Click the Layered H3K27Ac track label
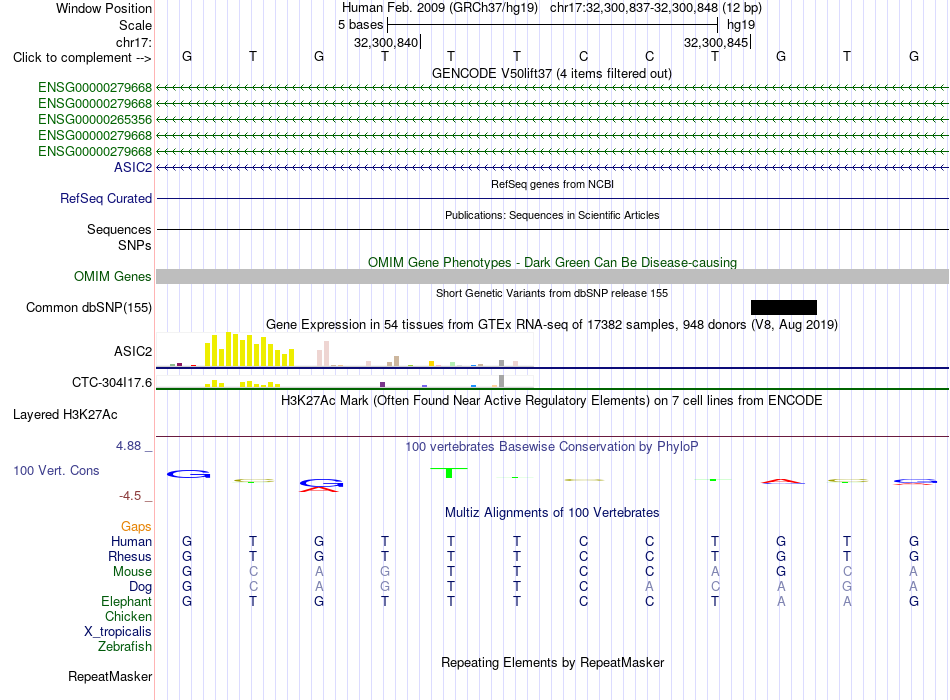 (x=65, y=415)
